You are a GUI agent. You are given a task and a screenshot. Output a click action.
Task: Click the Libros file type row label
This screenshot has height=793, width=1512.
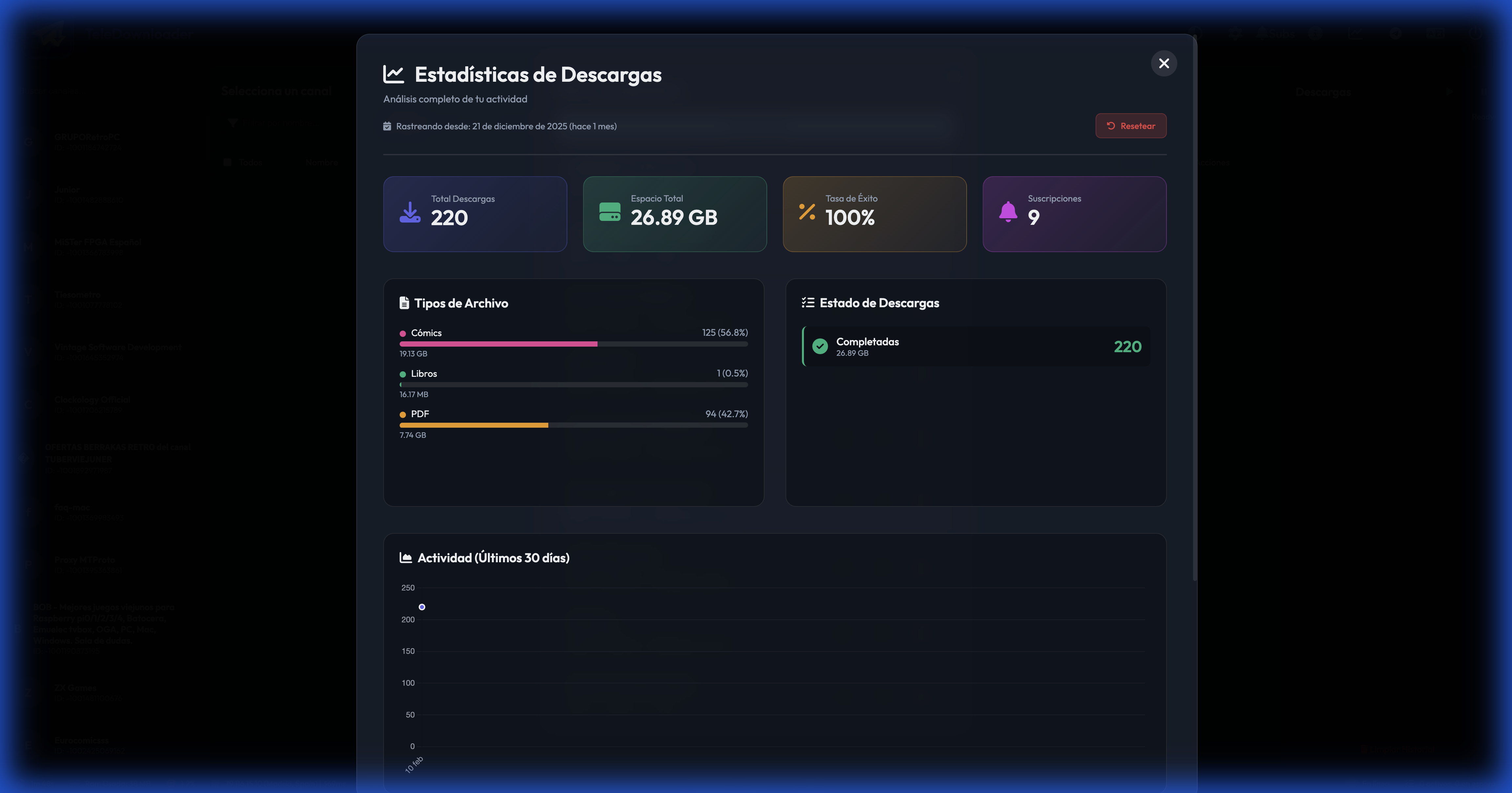(x=423, y=374)
